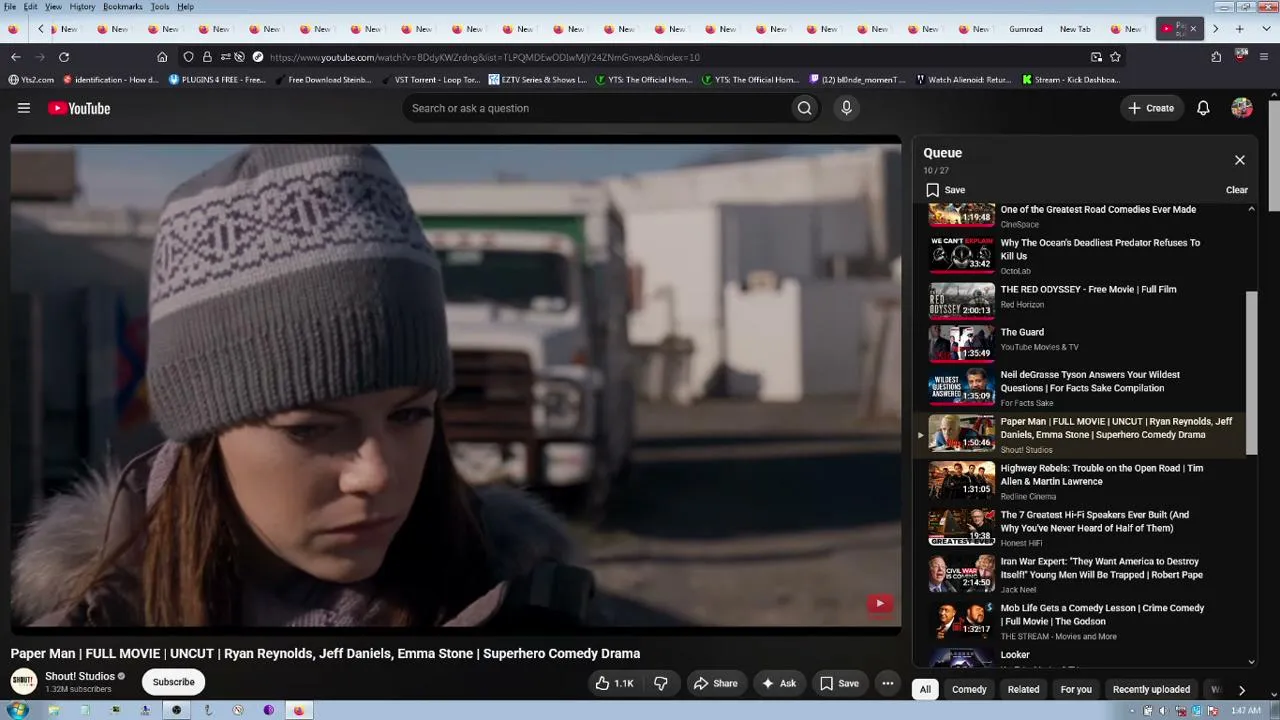
Task: Click the picture-in-picture icon in the address bar
Action: coord(1096,57)
